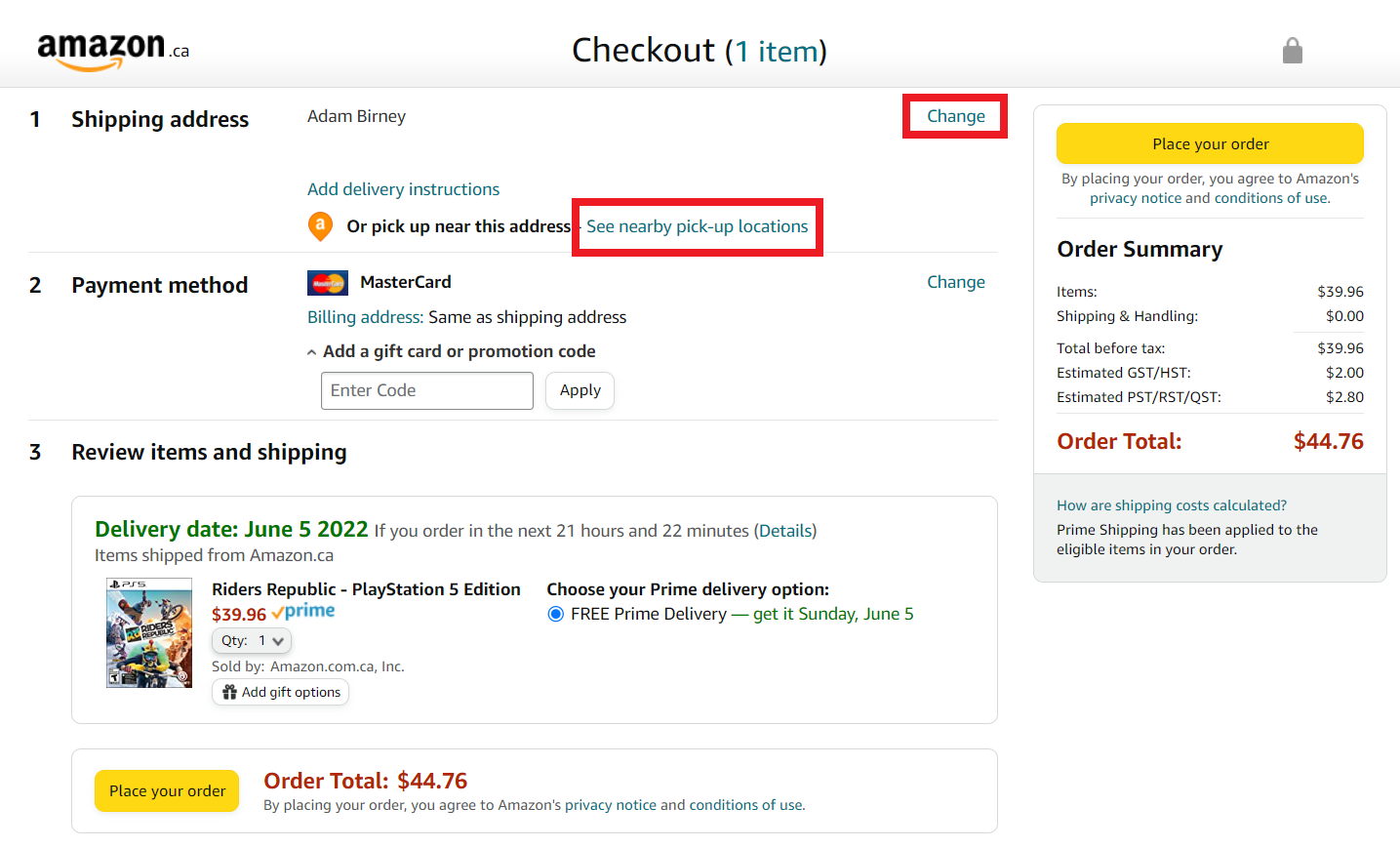Click how shipping costs are calculated
This screenshot has width=1400, height=847.
(x=1171, y=504)
